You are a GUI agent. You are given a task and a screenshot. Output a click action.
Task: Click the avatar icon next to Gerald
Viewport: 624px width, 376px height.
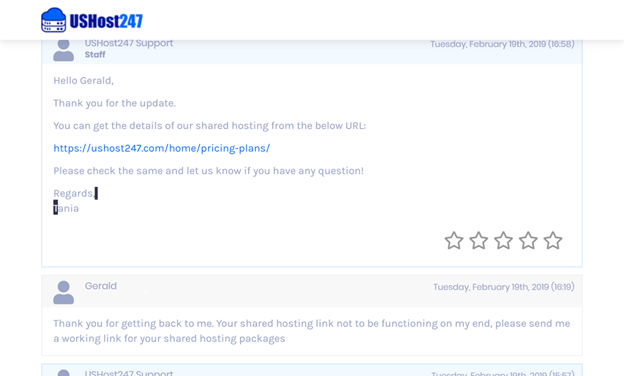[64, 292]
